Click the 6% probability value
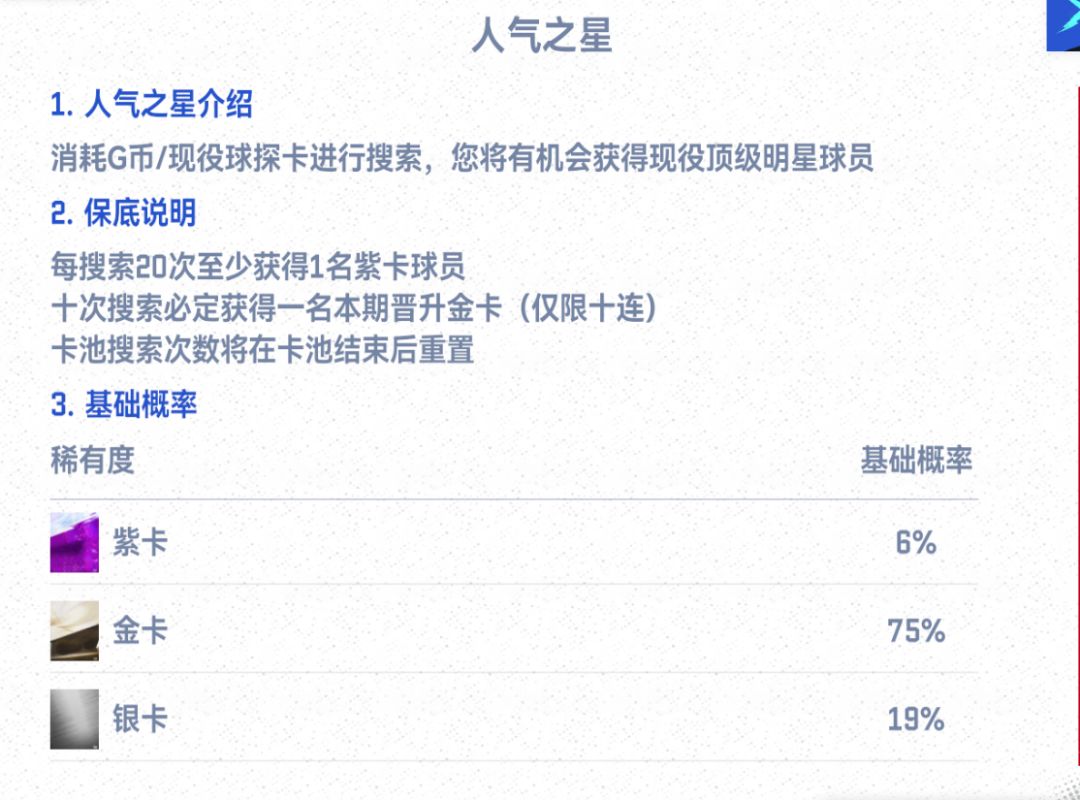This screenshot has height=800, width=1080. pos(916,543)
